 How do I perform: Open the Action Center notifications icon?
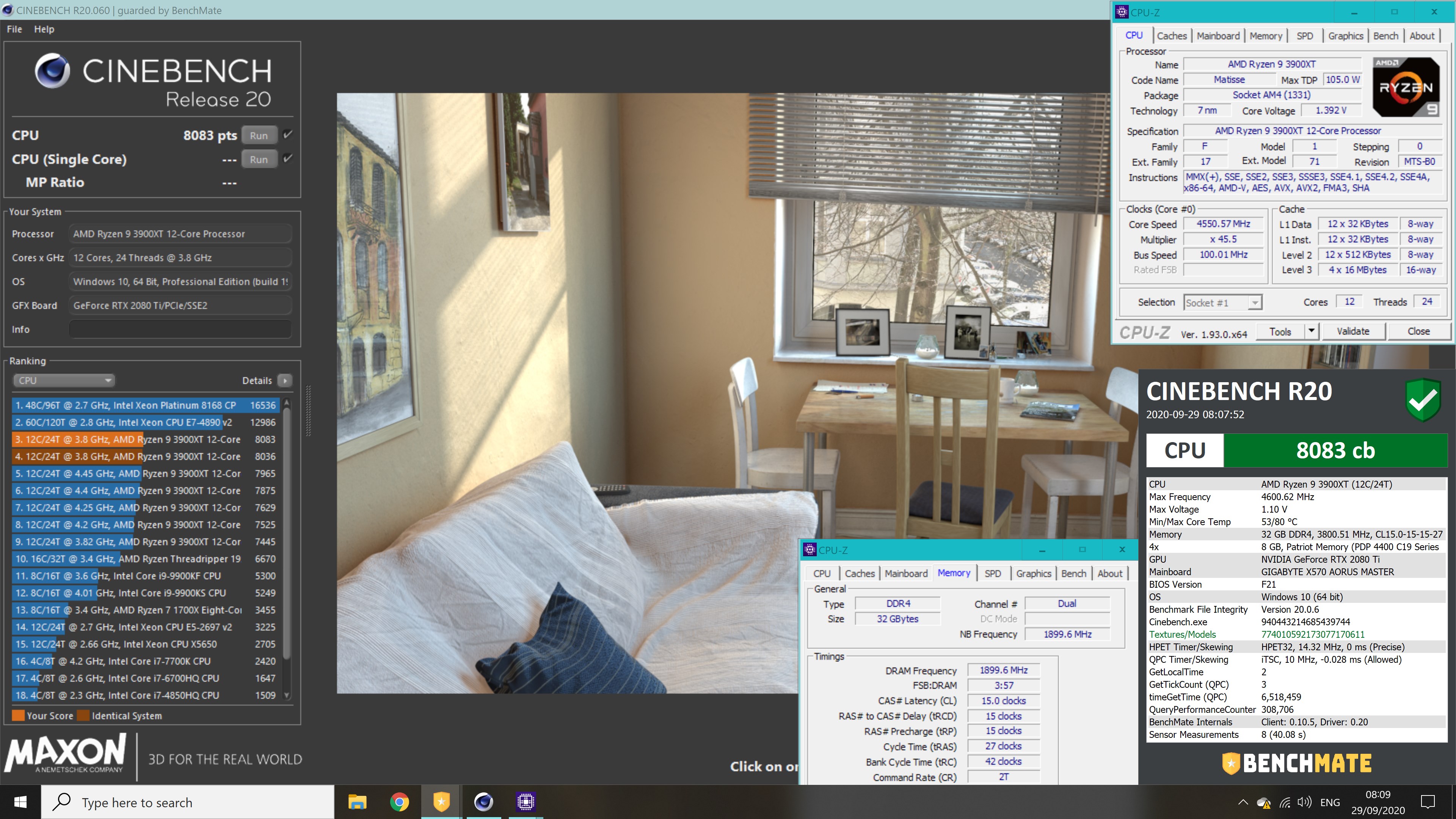point(1428,802)
